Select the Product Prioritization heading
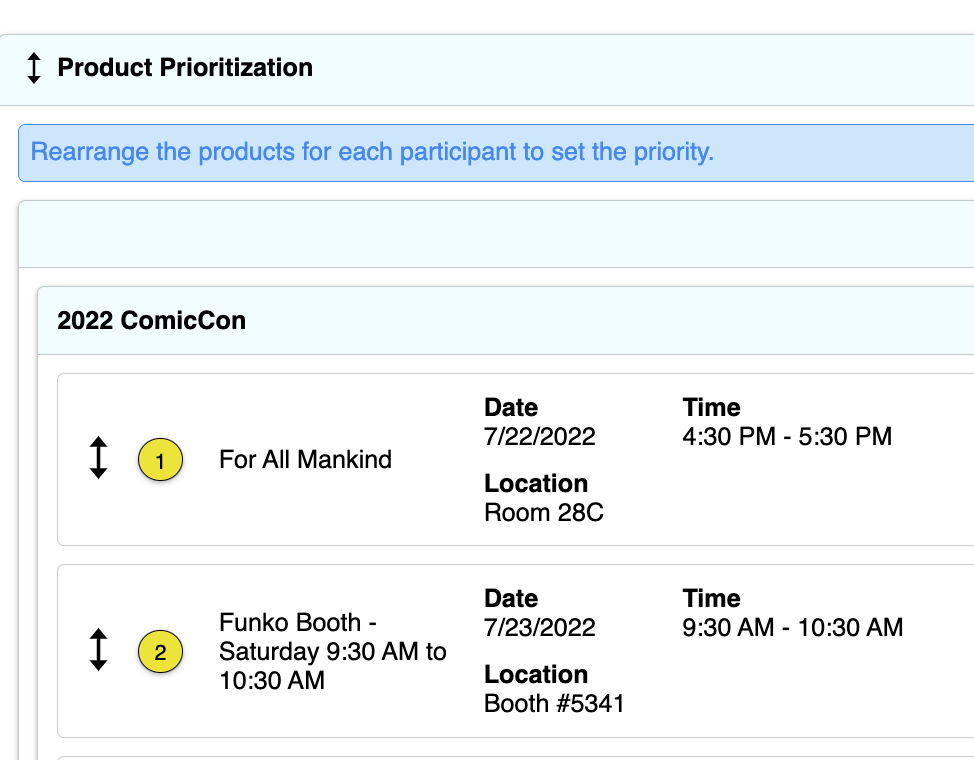Viewport: 974px width, 760px height. pos(185,68)
